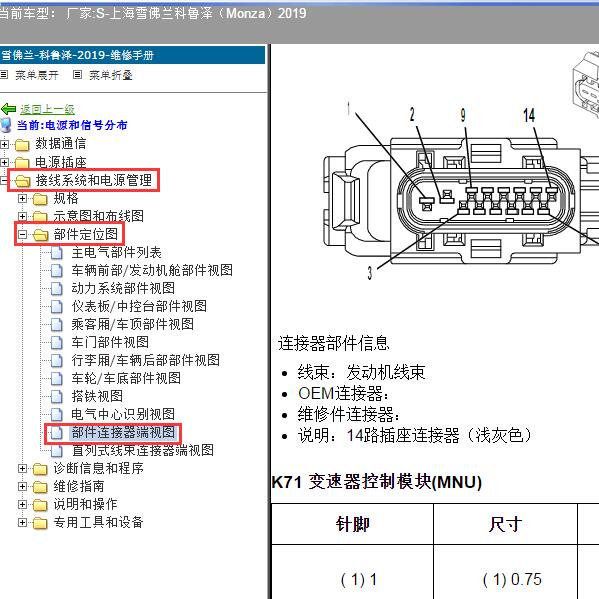Open 动力系统部件视图 document
599x599 pixels.
123,288
